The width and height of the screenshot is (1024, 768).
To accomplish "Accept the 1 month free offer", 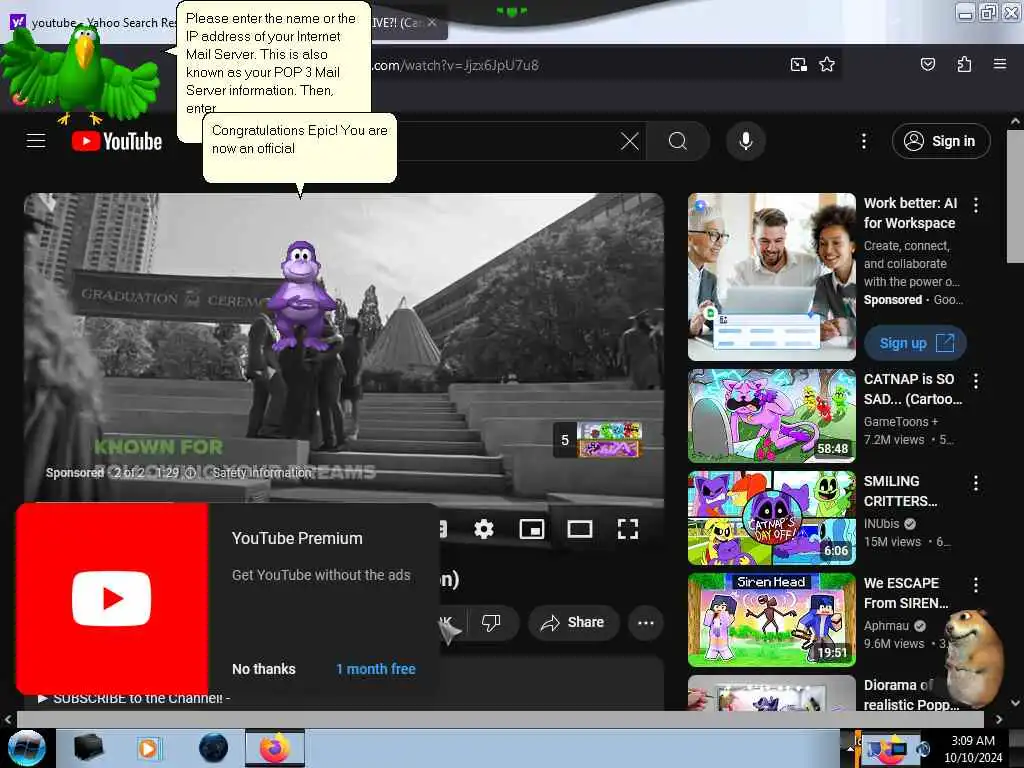I will 376,669.
